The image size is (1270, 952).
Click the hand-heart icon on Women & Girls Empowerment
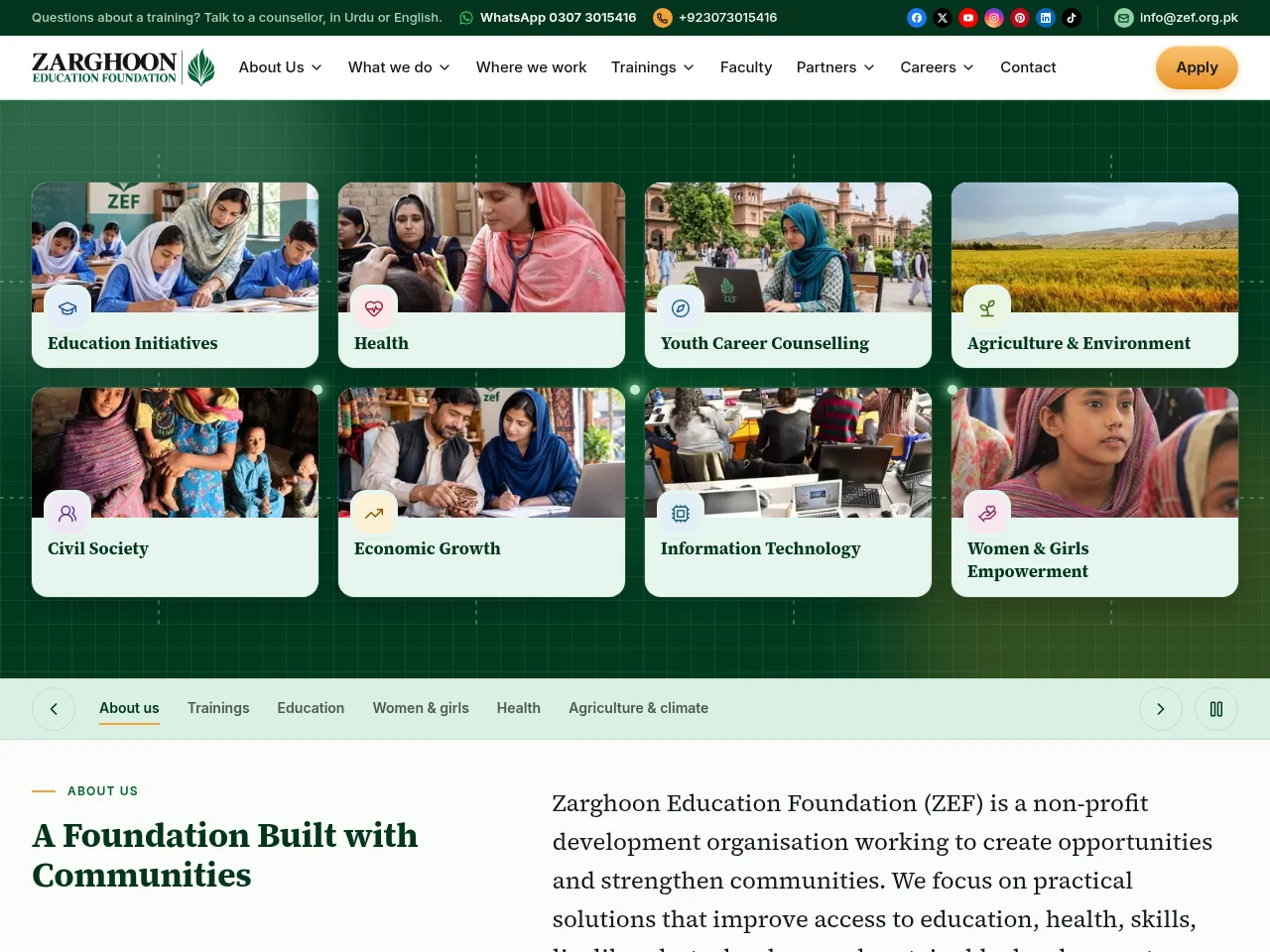pos(987,514)
